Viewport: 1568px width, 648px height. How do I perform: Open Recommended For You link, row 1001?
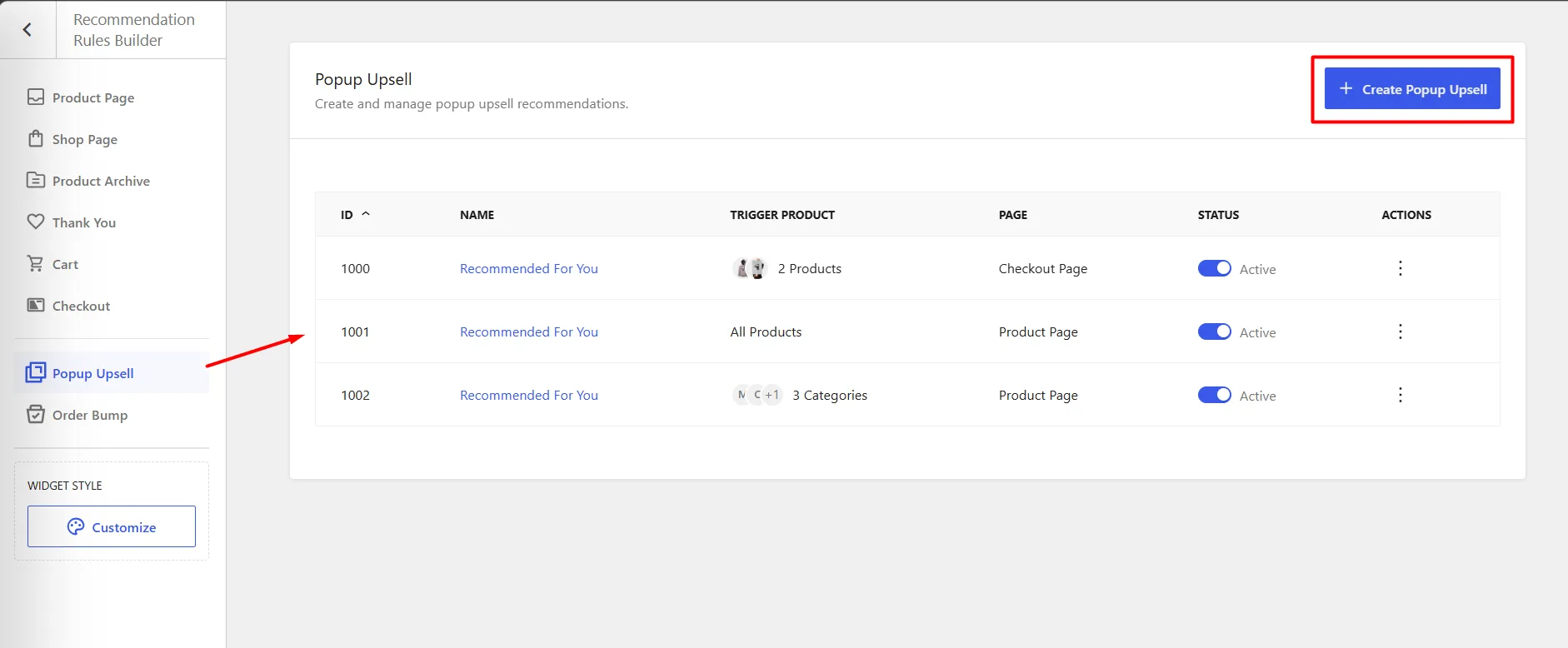(x=529, y=331)
